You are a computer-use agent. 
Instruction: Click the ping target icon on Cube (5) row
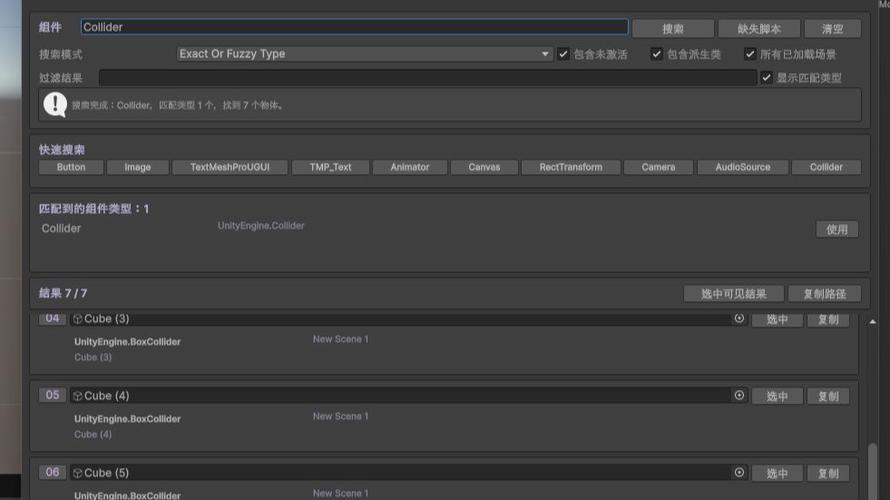(x=739, y=472)
